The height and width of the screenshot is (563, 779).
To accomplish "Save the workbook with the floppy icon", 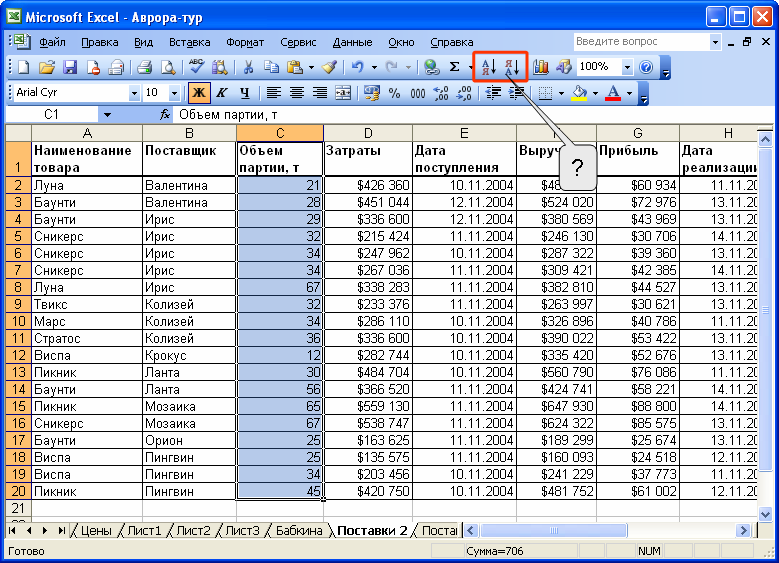I will point(70,67).
